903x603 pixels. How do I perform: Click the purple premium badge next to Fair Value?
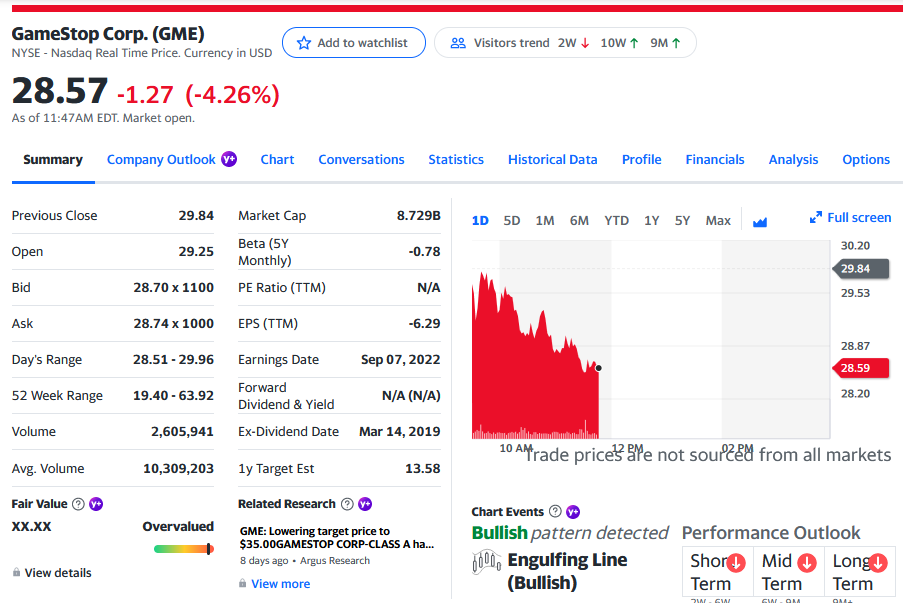point(96,504)
